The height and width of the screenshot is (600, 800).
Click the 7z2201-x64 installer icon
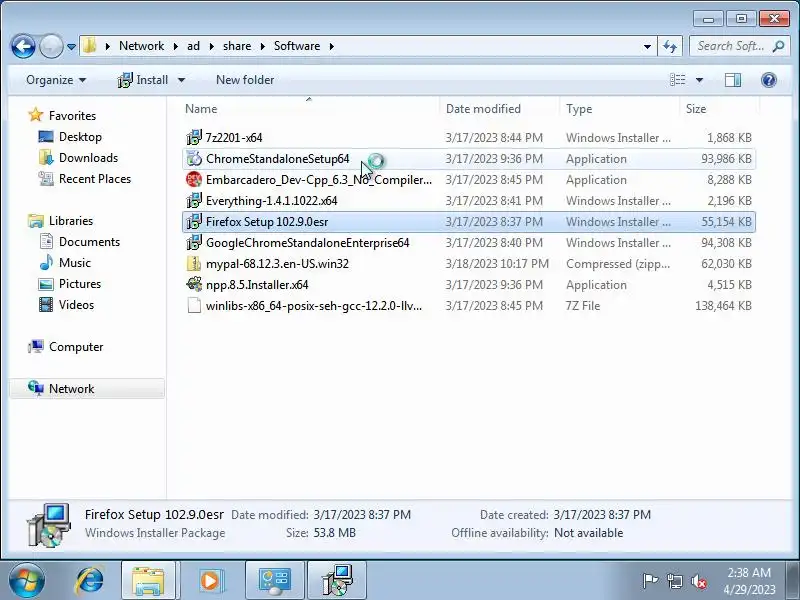tap(194, 138)
